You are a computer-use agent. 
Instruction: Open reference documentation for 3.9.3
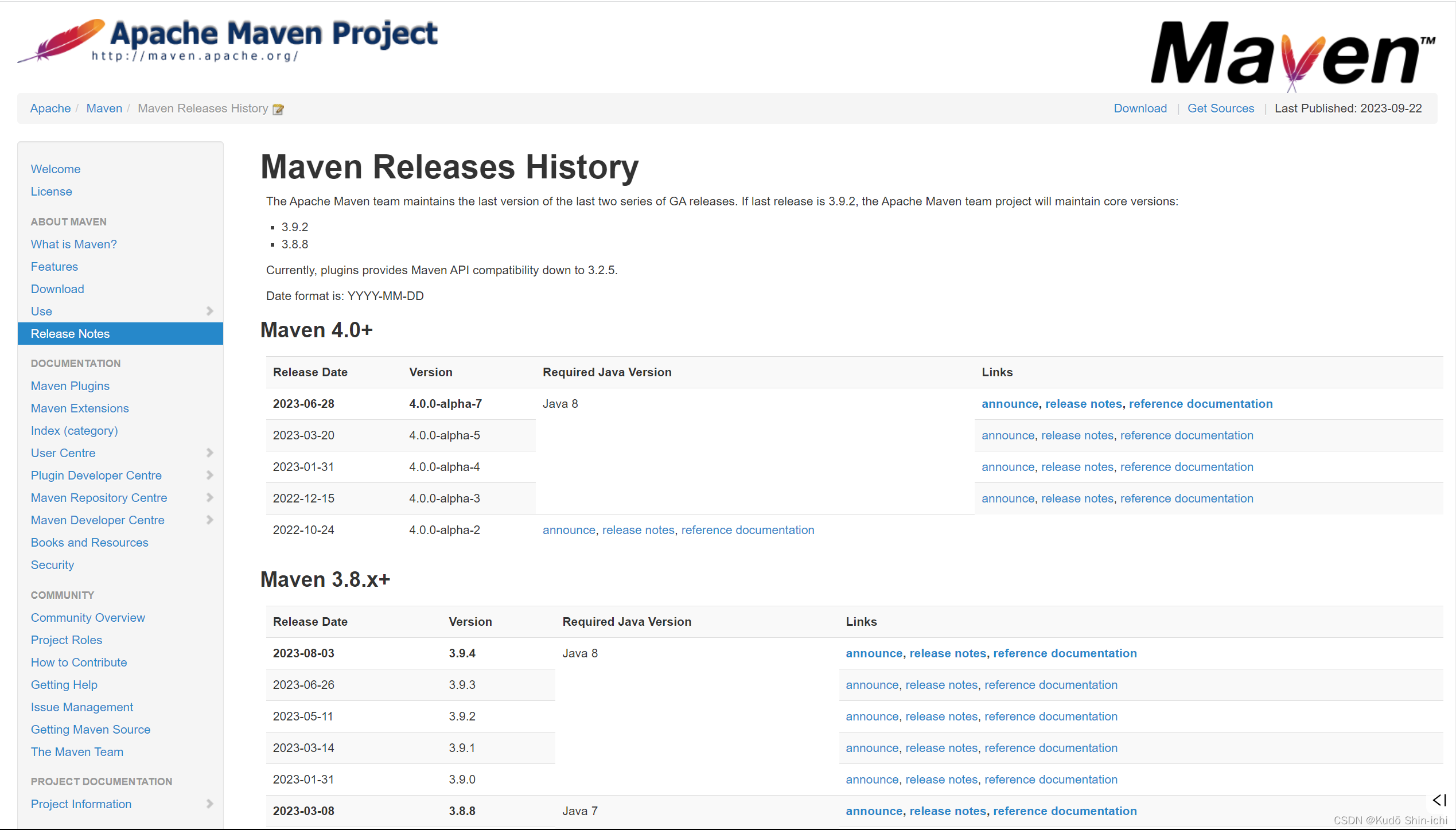pos(1050,685)
